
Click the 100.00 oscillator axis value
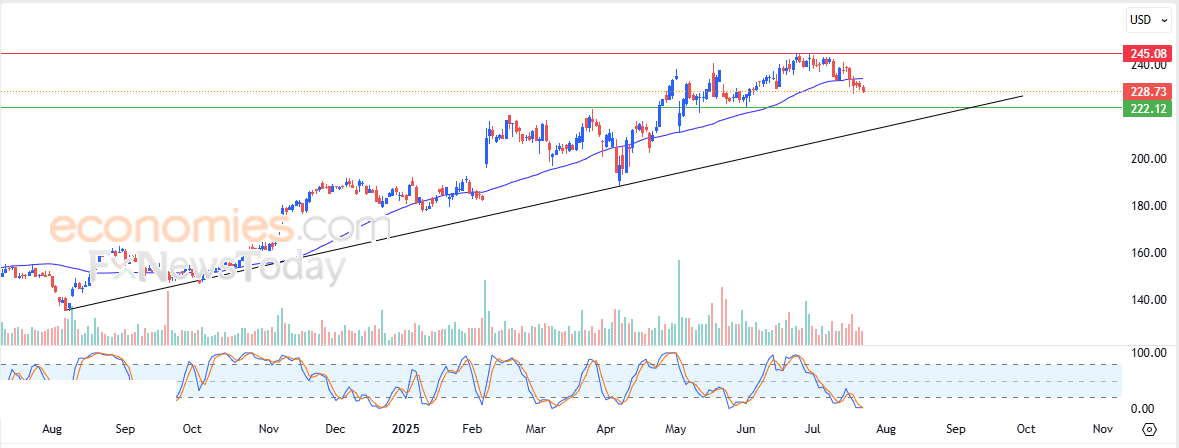tap(1150, 353)
